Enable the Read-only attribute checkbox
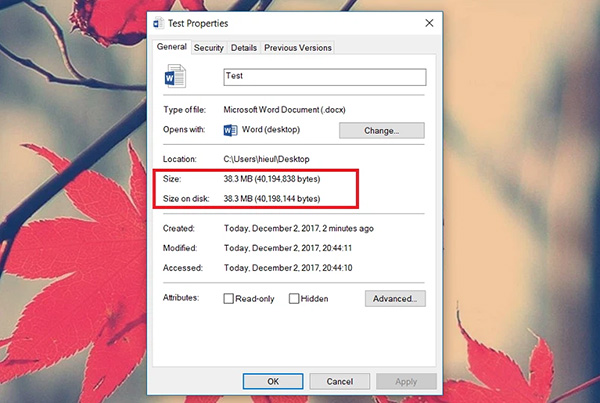This screenshot has height=403, width=600. coord(229,298)
